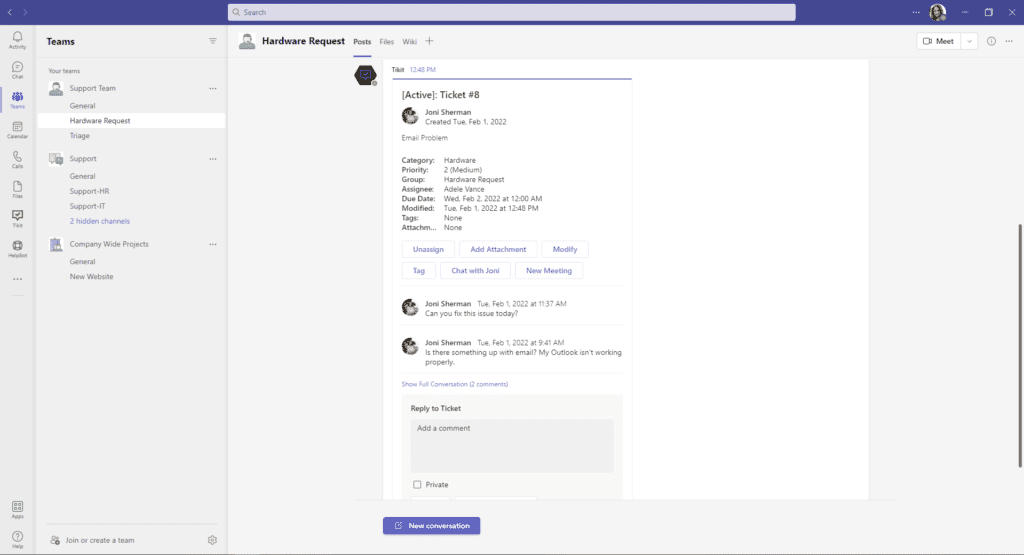Expand 2 hidden channels

tap(100, 221)
